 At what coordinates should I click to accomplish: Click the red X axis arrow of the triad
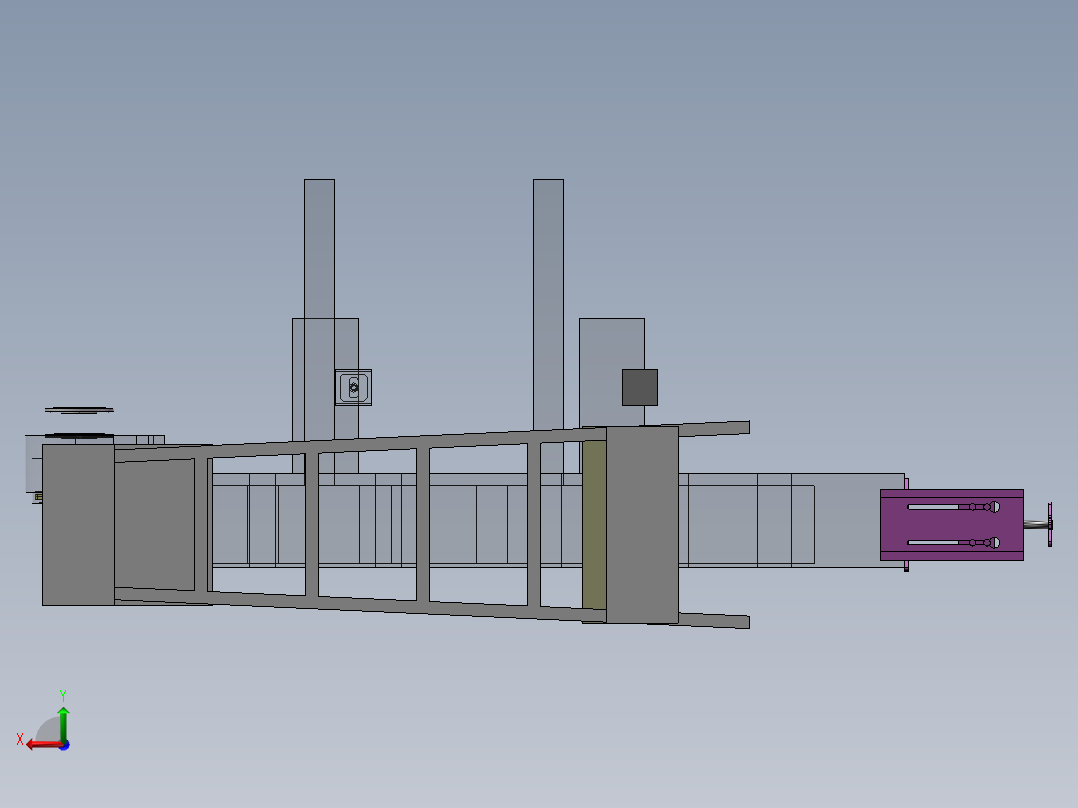click(44, 745)
